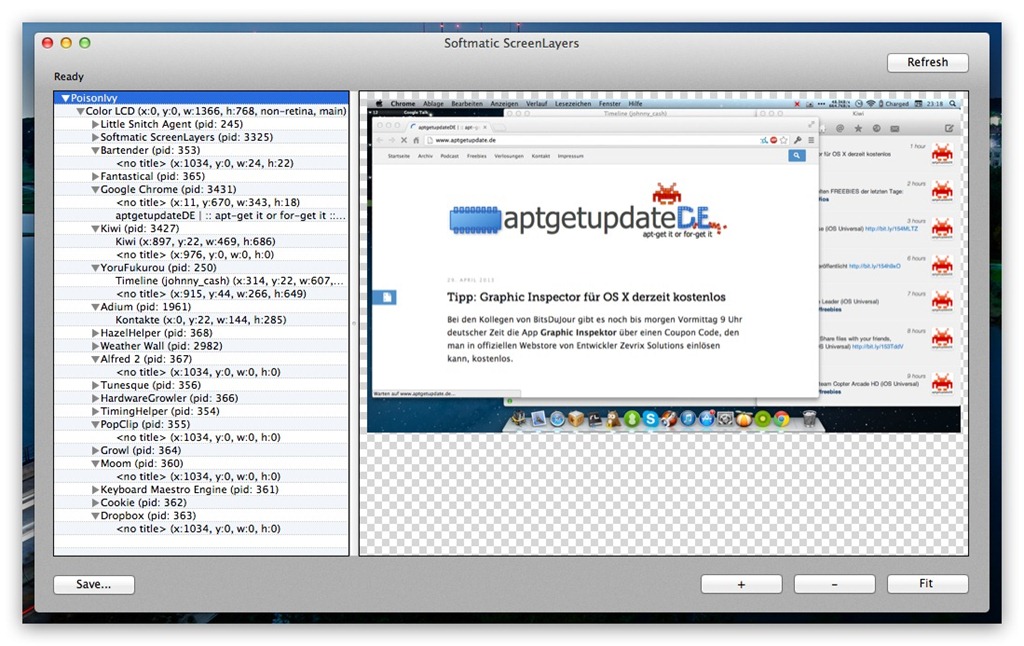Zoom out with the minus button
Image resolution: width=1024 pixels, height=646 pixels.
(834, 585)
